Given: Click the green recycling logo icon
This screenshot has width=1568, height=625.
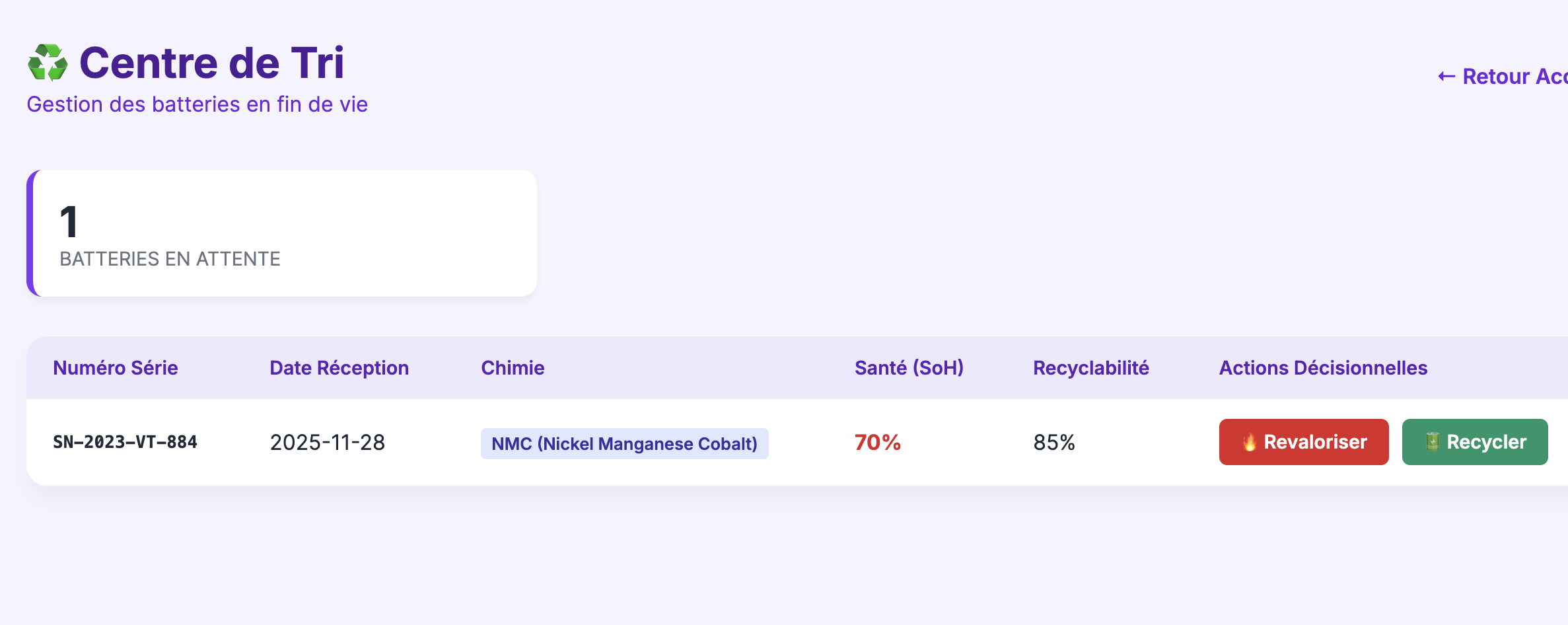Looking at the screenshot, I should point(48,63).
